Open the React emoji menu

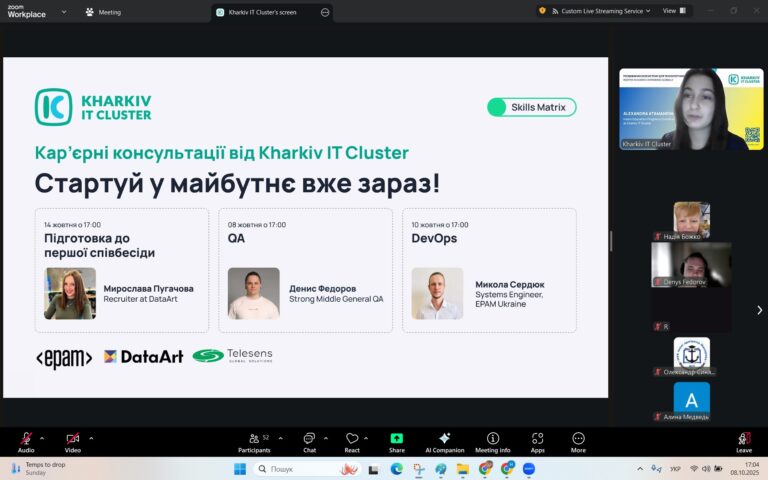pos(352,442)
